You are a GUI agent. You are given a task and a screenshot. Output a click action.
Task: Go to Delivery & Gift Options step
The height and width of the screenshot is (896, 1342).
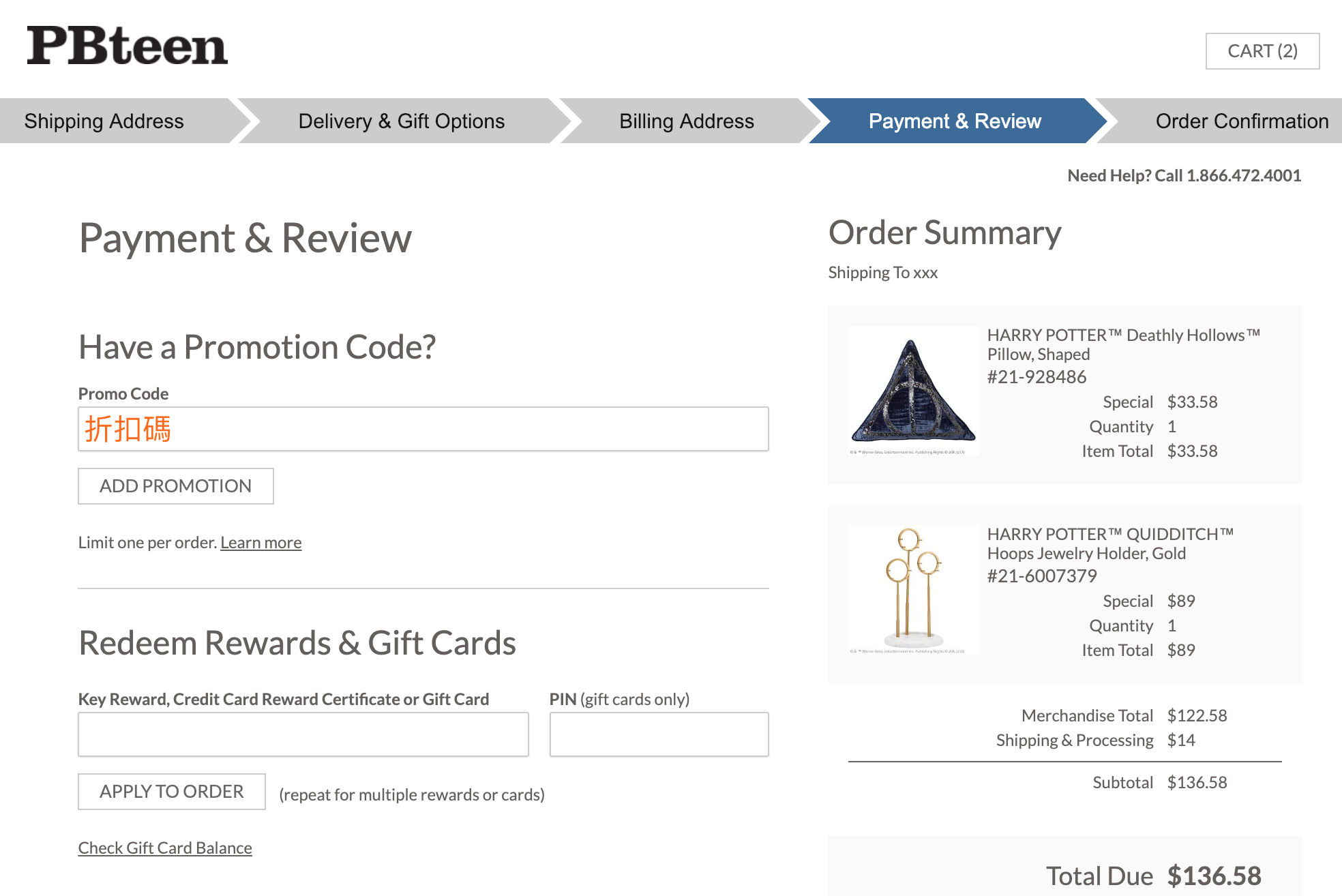[x=401, y=121]
